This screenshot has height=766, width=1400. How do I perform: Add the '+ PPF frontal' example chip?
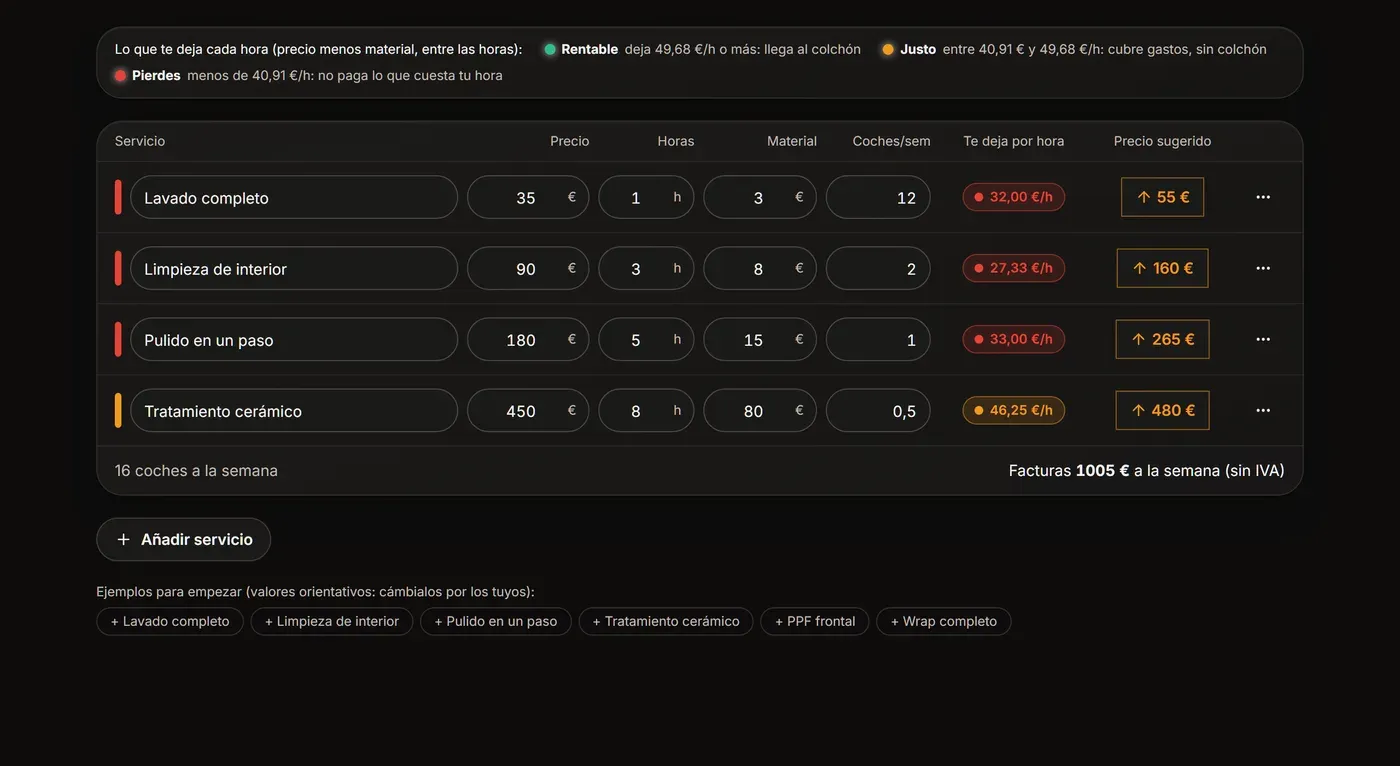point(815,621)
